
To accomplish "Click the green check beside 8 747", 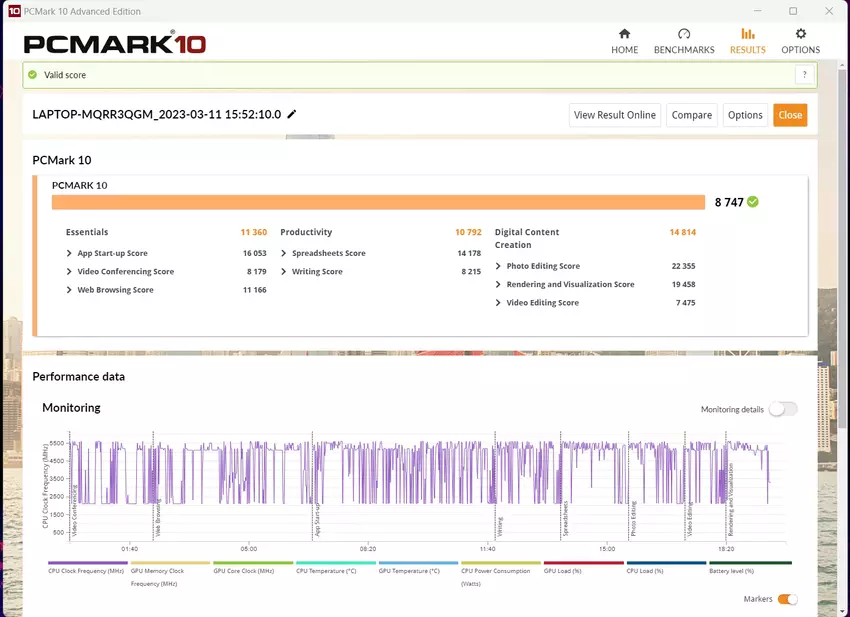I will [753, 201].
